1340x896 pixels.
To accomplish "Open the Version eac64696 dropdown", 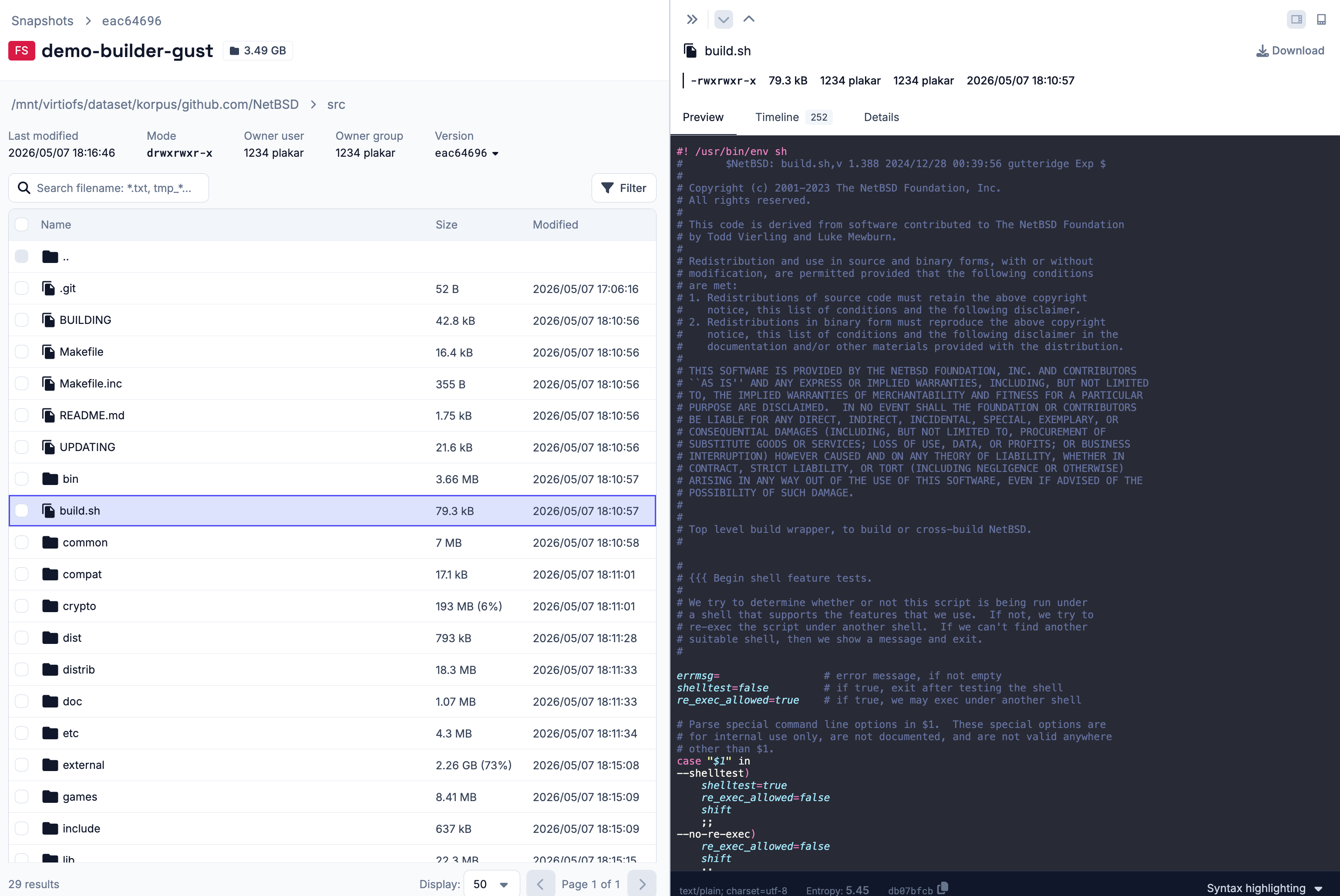I will 467,153.
